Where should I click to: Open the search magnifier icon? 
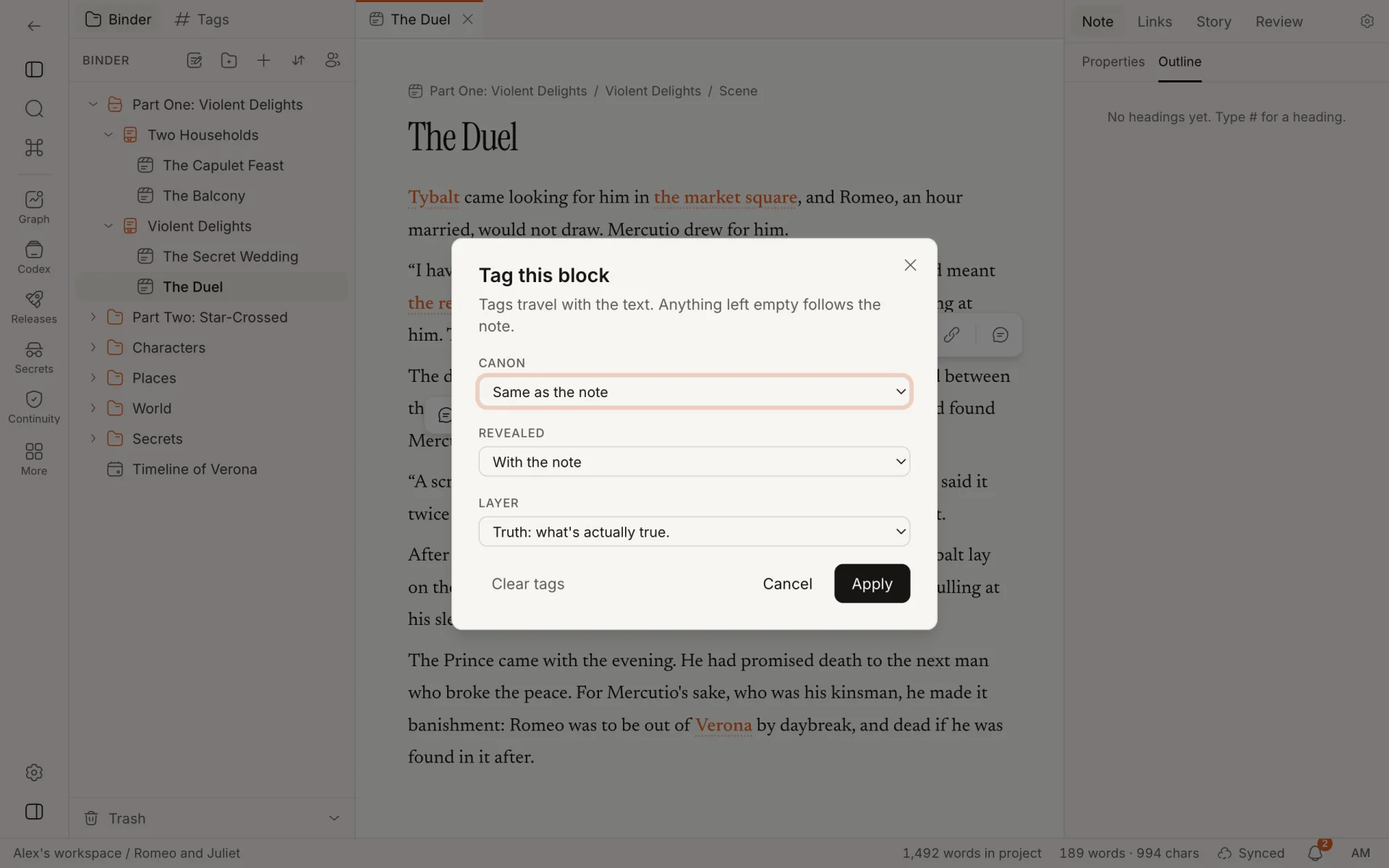point(34,109)
